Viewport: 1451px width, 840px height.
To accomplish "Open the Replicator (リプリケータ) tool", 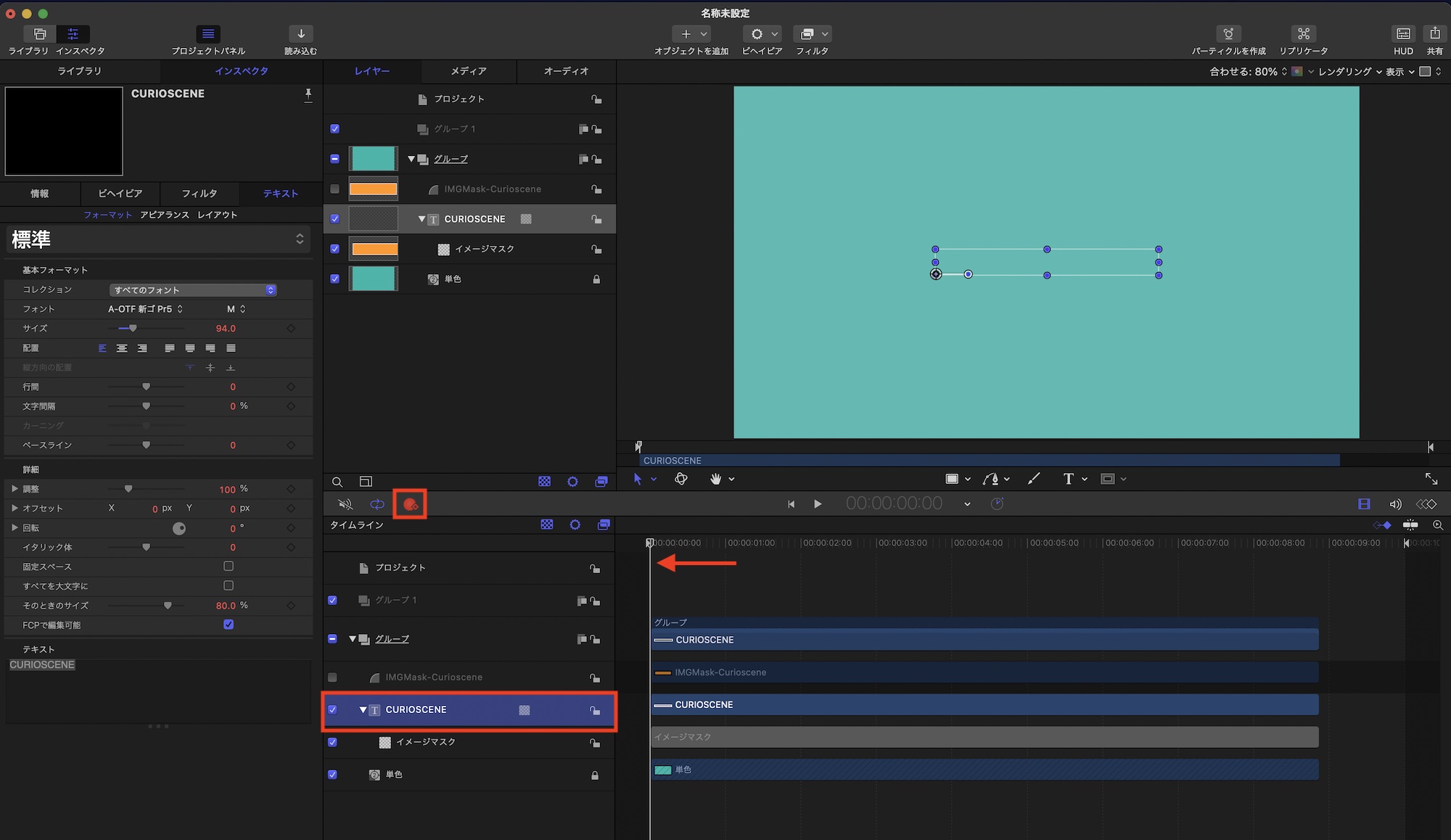I will tap(1303, 34).
